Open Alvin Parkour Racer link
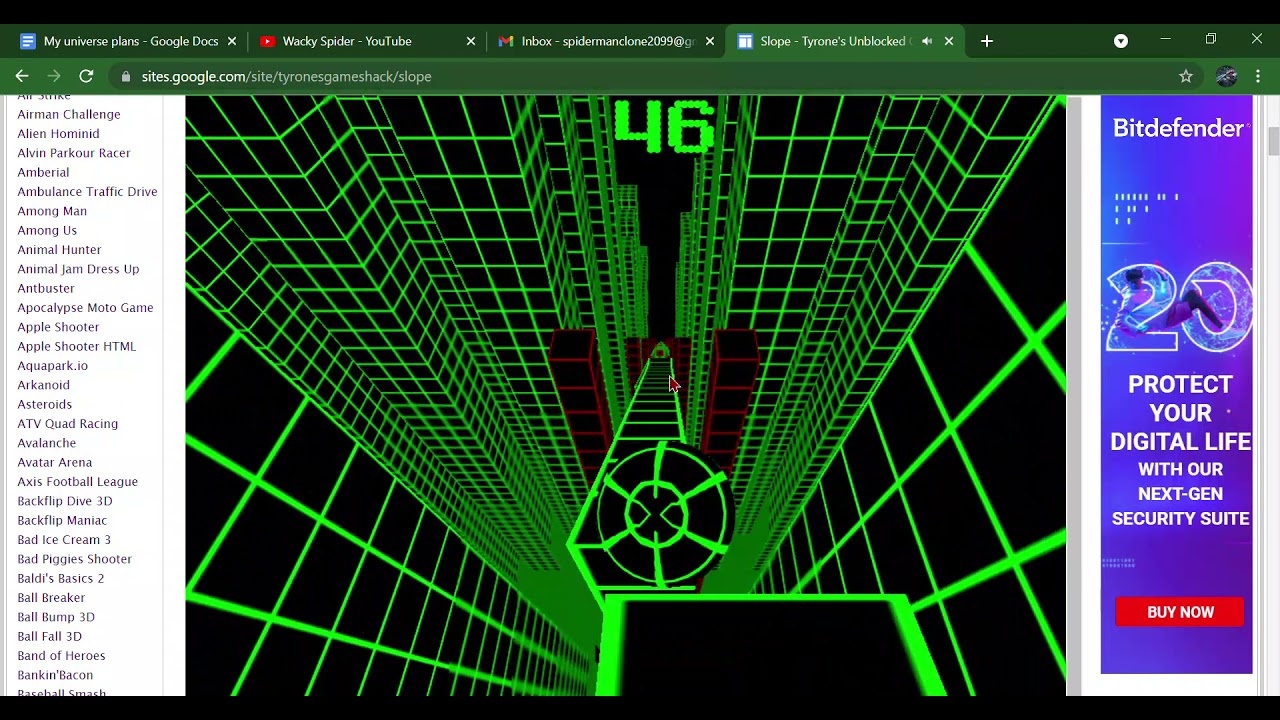 [74, 153]
